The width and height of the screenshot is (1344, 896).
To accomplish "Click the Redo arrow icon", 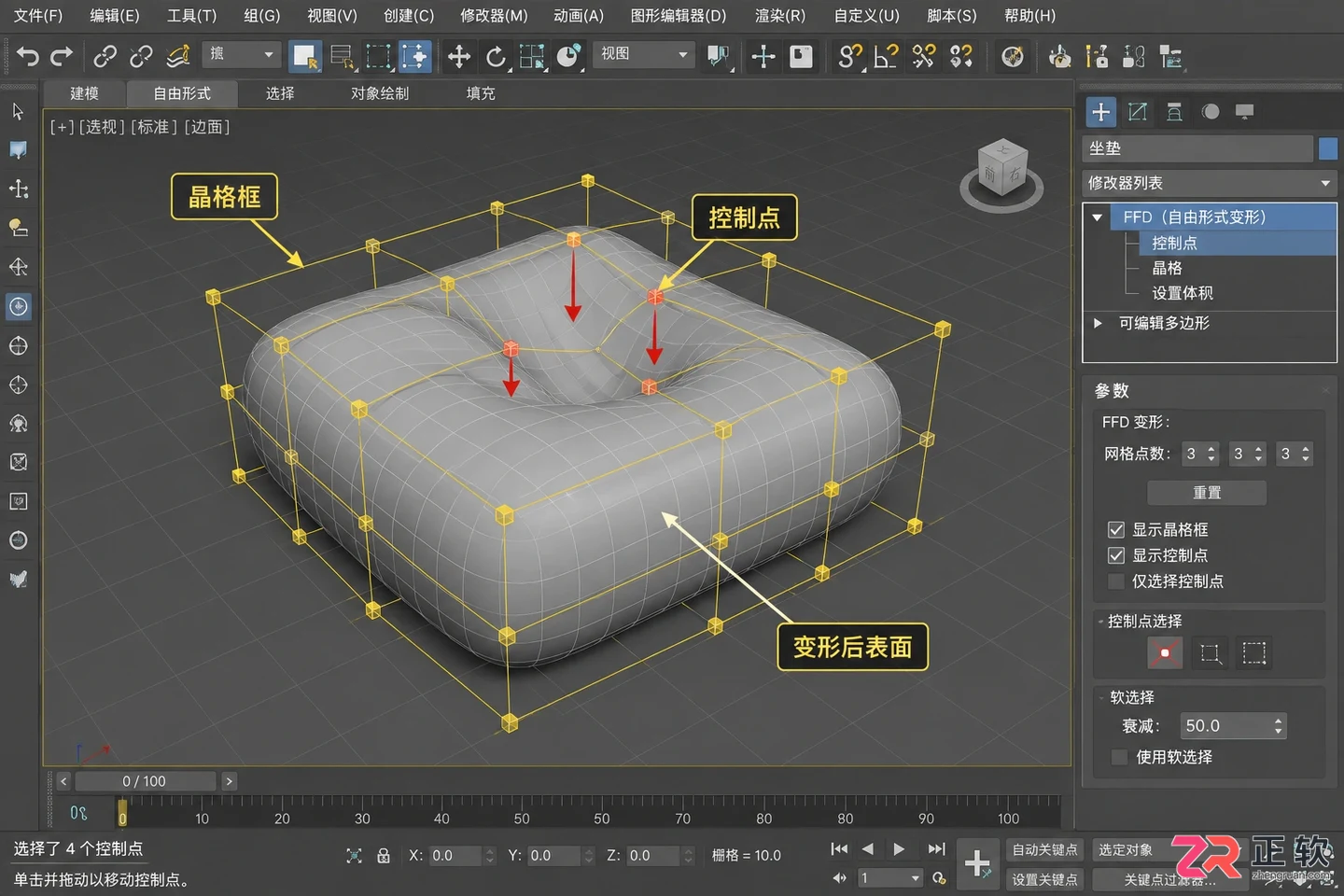I will click(62, 57).
